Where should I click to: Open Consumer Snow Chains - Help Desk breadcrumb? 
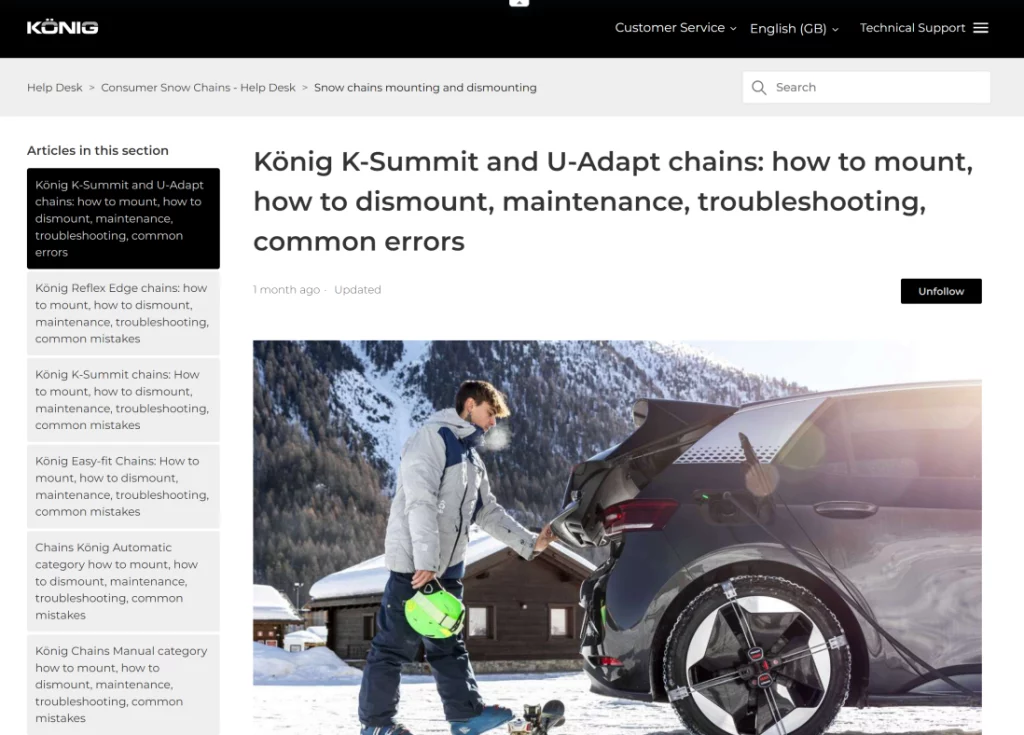tap(198, 88)
